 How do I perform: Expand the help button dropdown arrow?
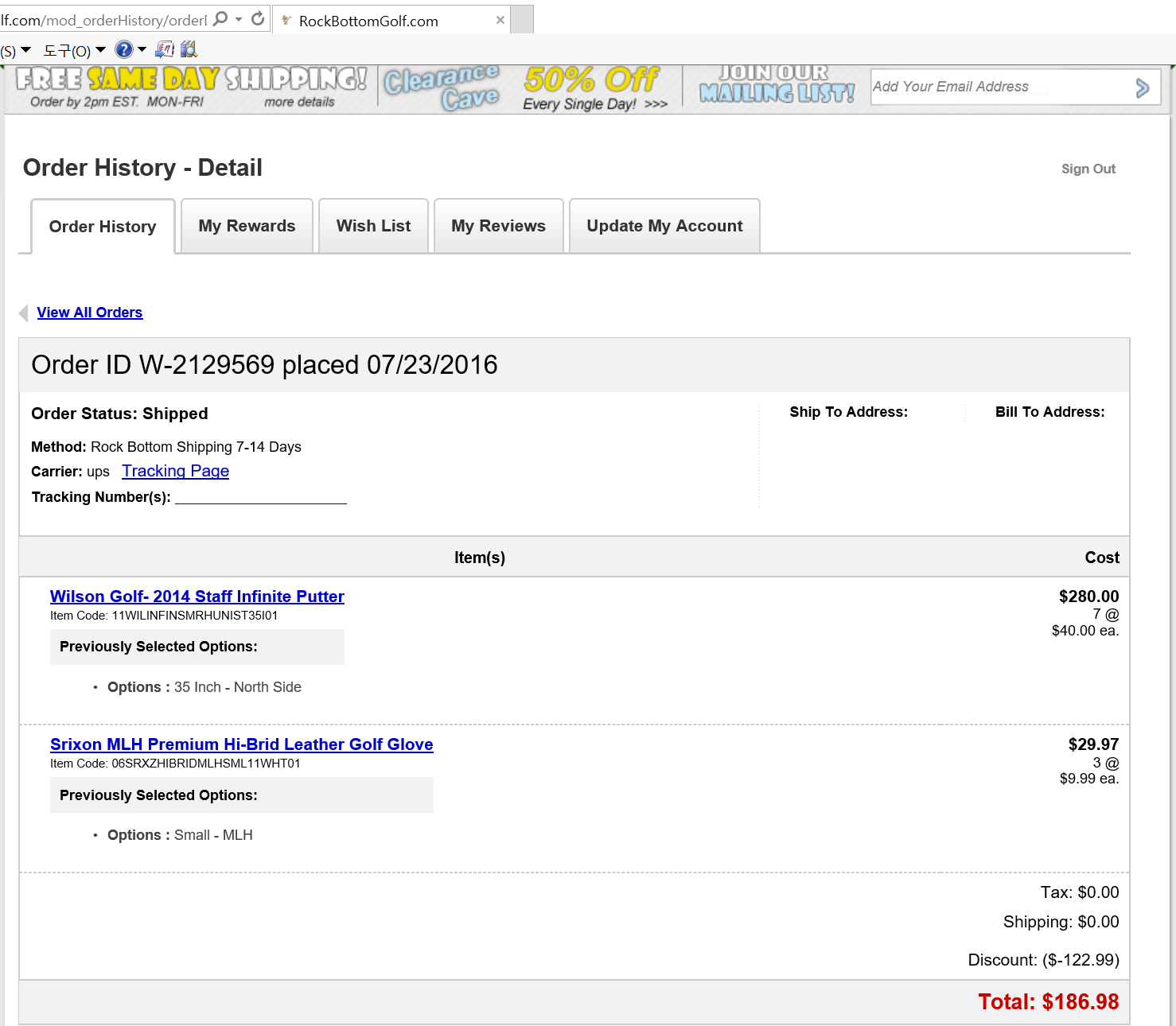click(x=142, y=50)
